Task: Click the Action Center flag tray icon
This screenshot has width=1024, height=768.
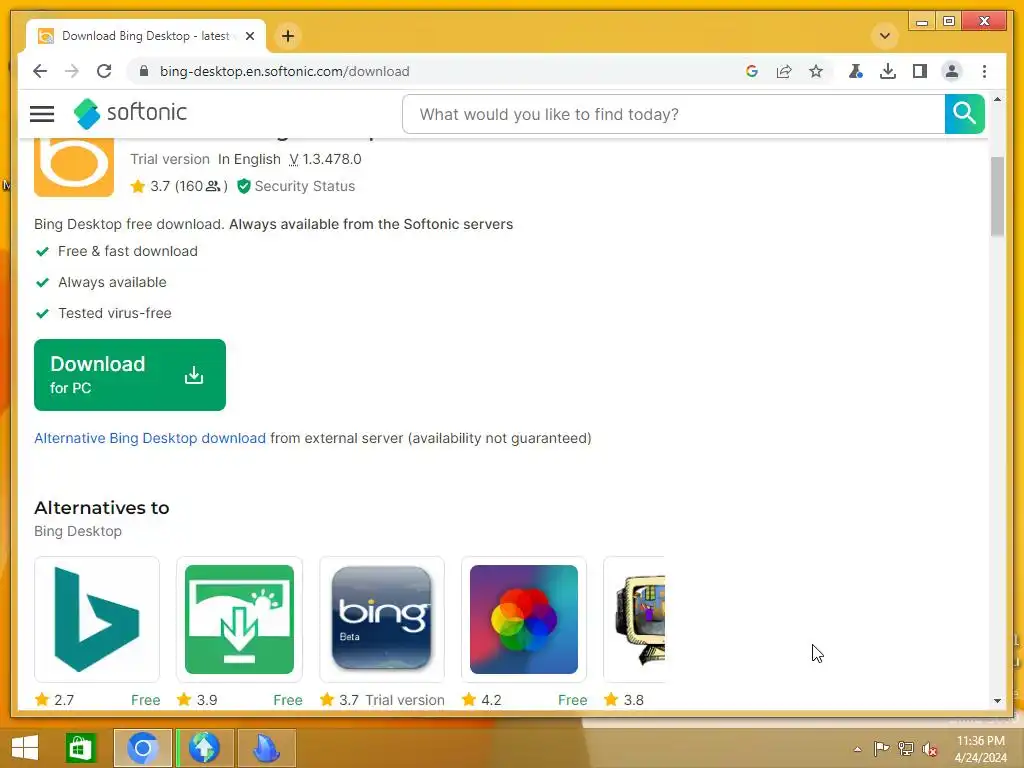Action: [x=881, y=748]
